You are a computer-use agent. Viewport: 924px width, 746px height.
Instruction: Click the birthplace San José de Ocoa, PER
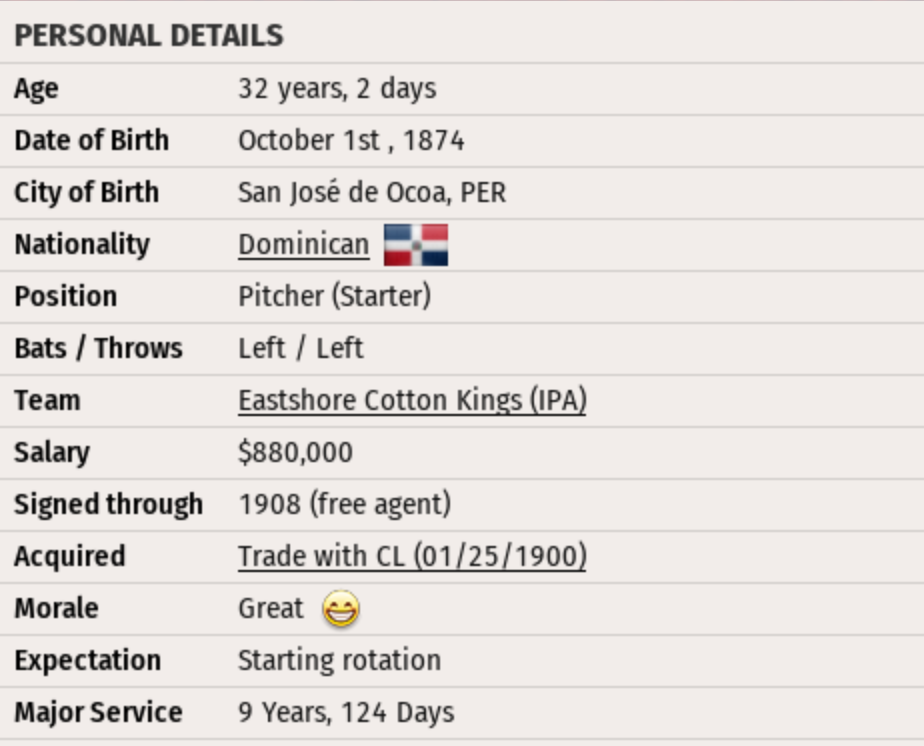(x=372, y=193)
